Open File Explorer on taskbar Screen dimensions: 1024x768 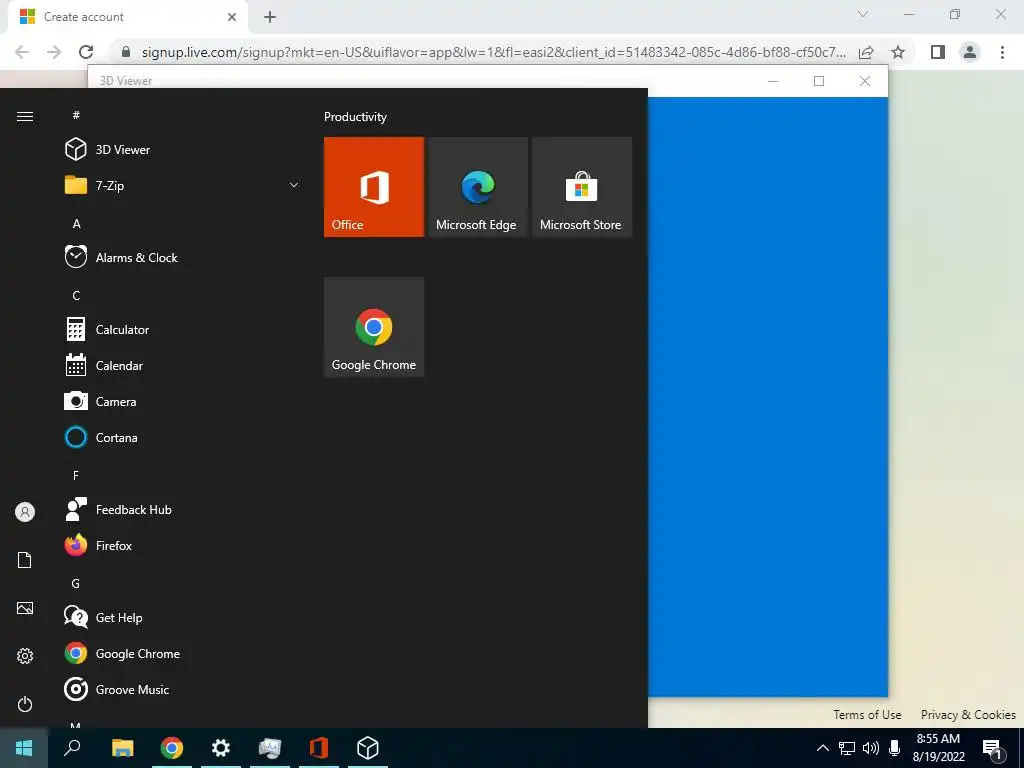[x=122, y=748]
